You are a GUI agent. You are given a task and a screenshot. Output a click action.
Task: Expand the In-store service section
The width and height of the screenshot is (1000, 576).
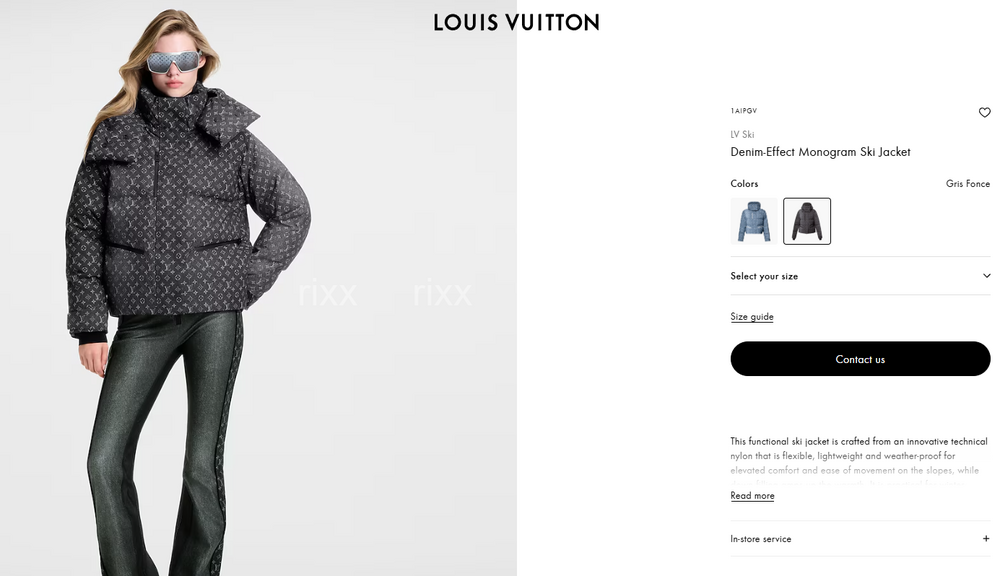pos(860,538)
